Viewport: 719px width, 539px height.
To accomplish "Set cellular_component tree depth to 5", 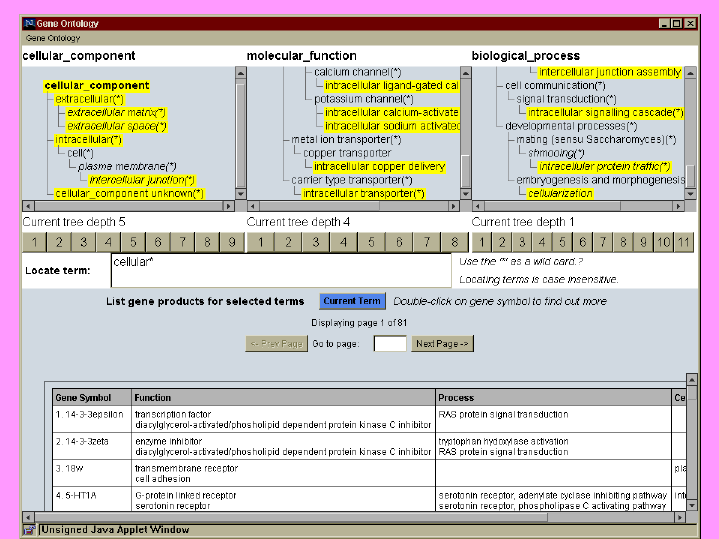I will pos(133,242).
